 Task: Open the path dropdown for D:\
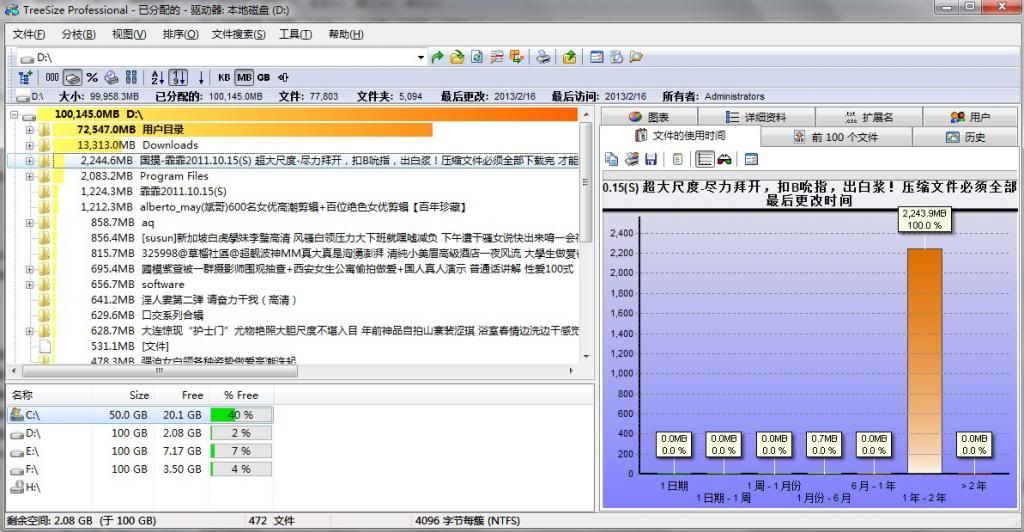[421, 57]
